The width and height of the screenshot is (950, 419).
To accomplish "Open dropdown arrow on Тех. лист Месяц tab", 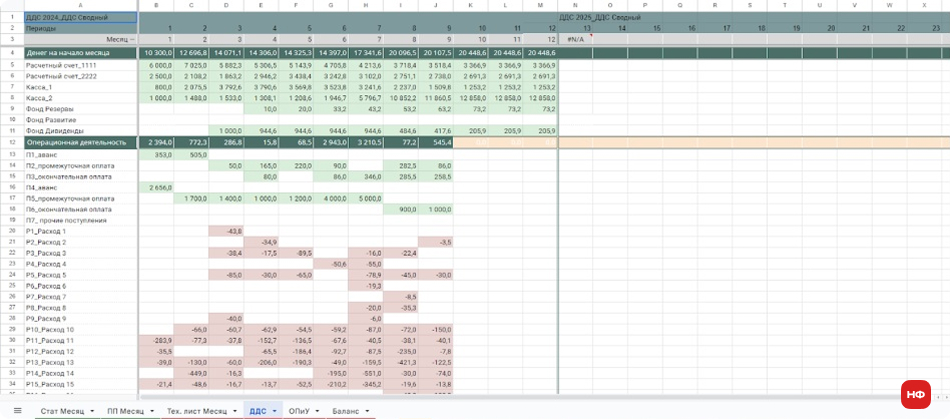I will click(x=235, y=411).
